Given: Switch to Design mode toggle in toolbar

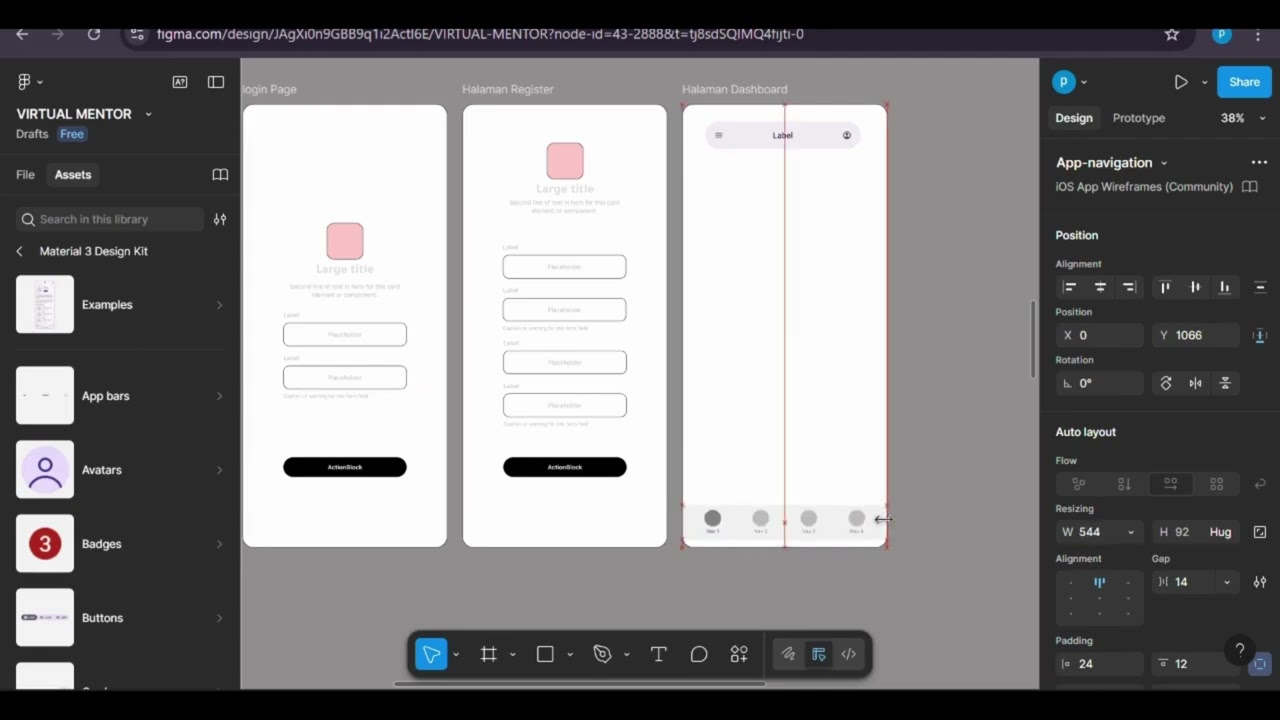Looking at the screenshot, I should pos(818,654).
